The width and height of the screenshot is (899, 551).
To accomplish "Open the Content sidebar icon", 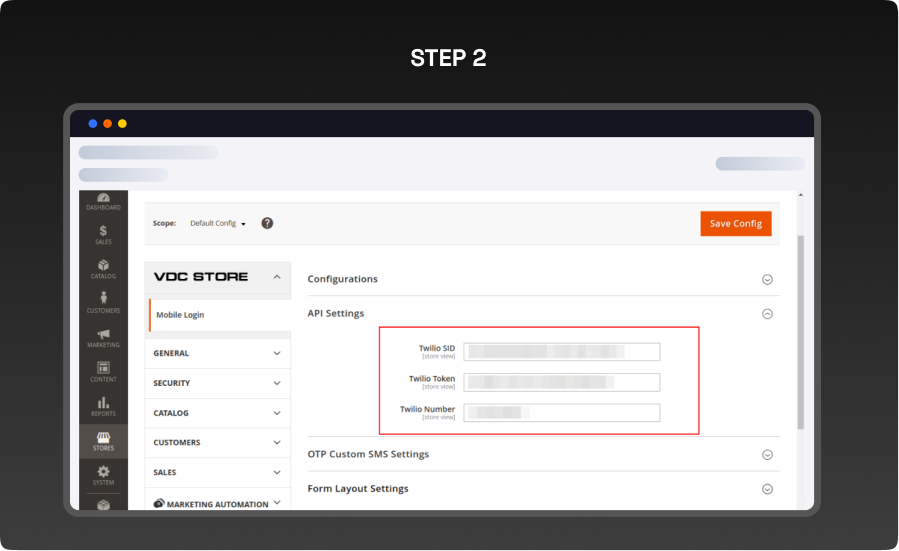I will click(x=103, y=371).
